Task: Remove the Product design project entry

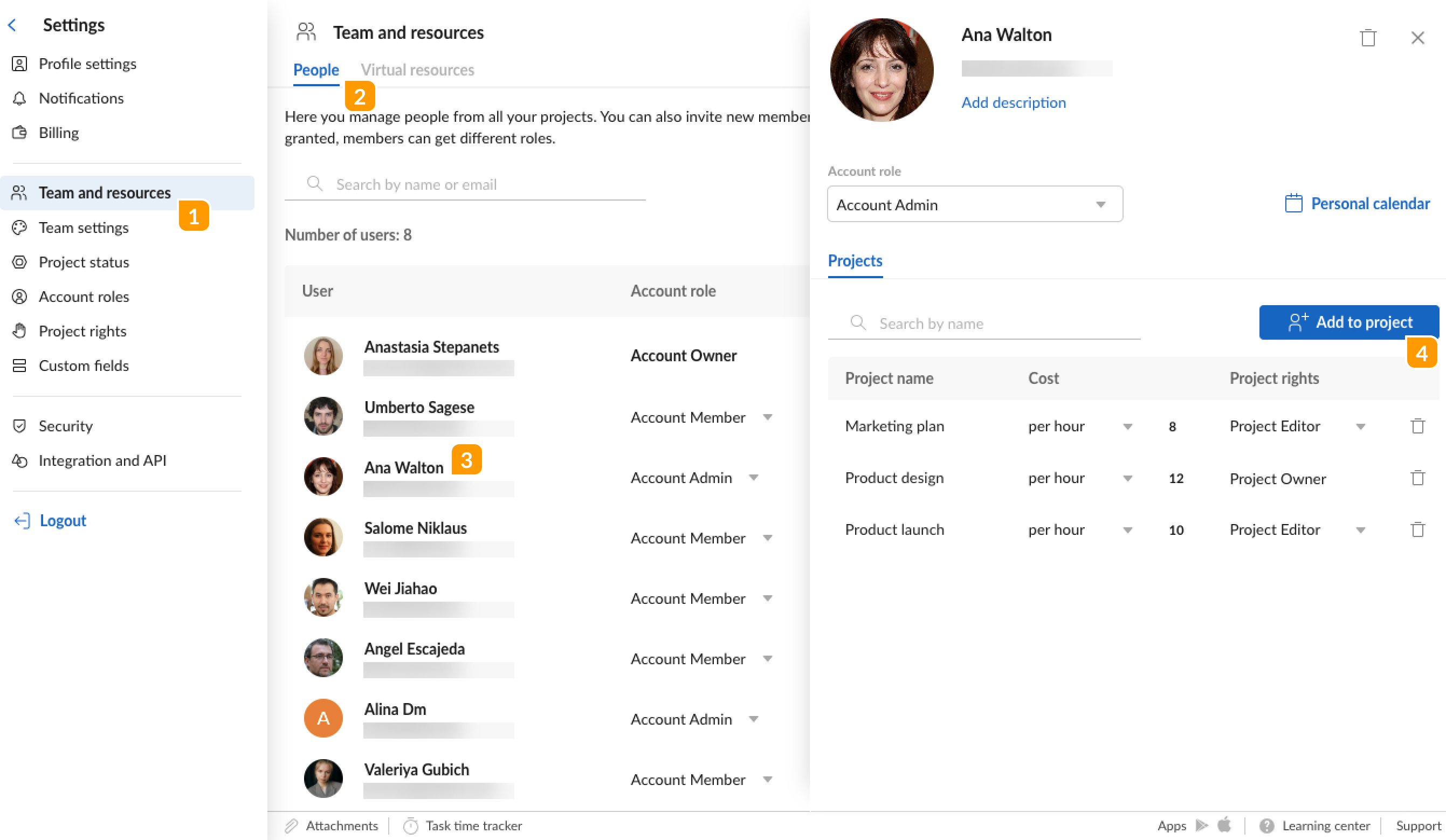Action: (1419, 477)
